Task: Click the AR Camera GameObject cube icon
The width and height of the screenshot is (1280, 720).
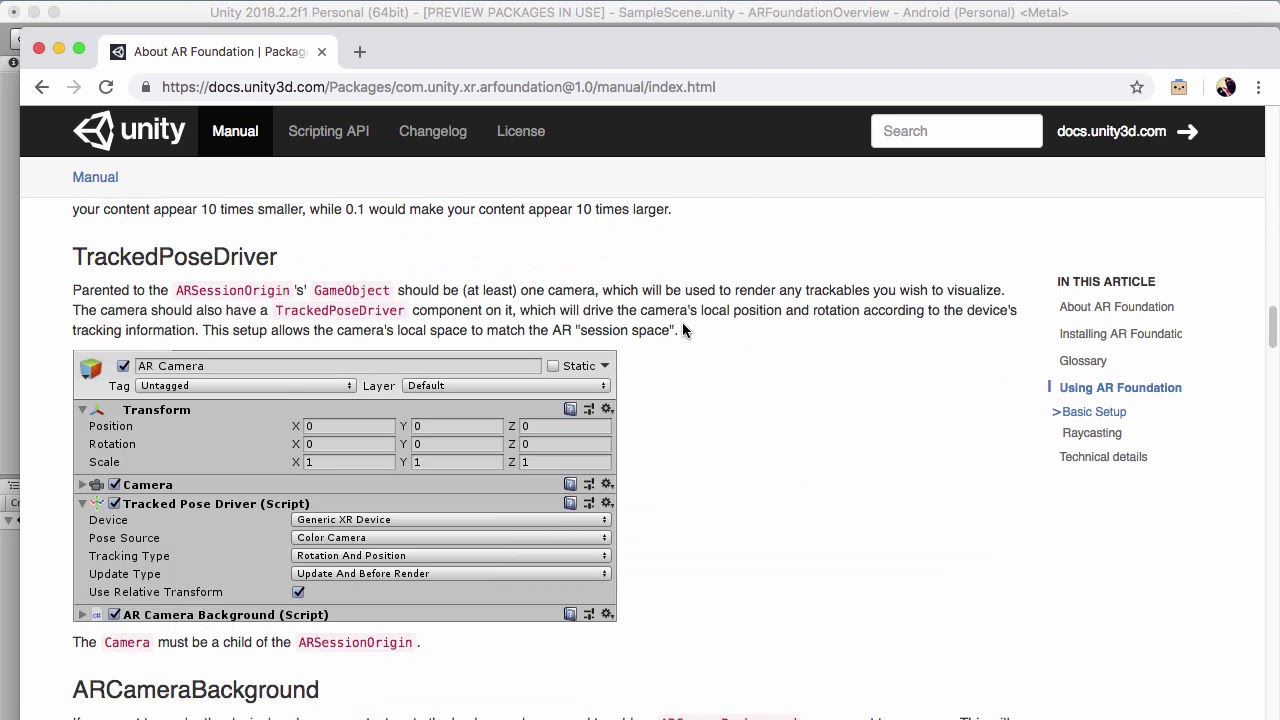Action: pyautogui.click(x=91, y=367)
